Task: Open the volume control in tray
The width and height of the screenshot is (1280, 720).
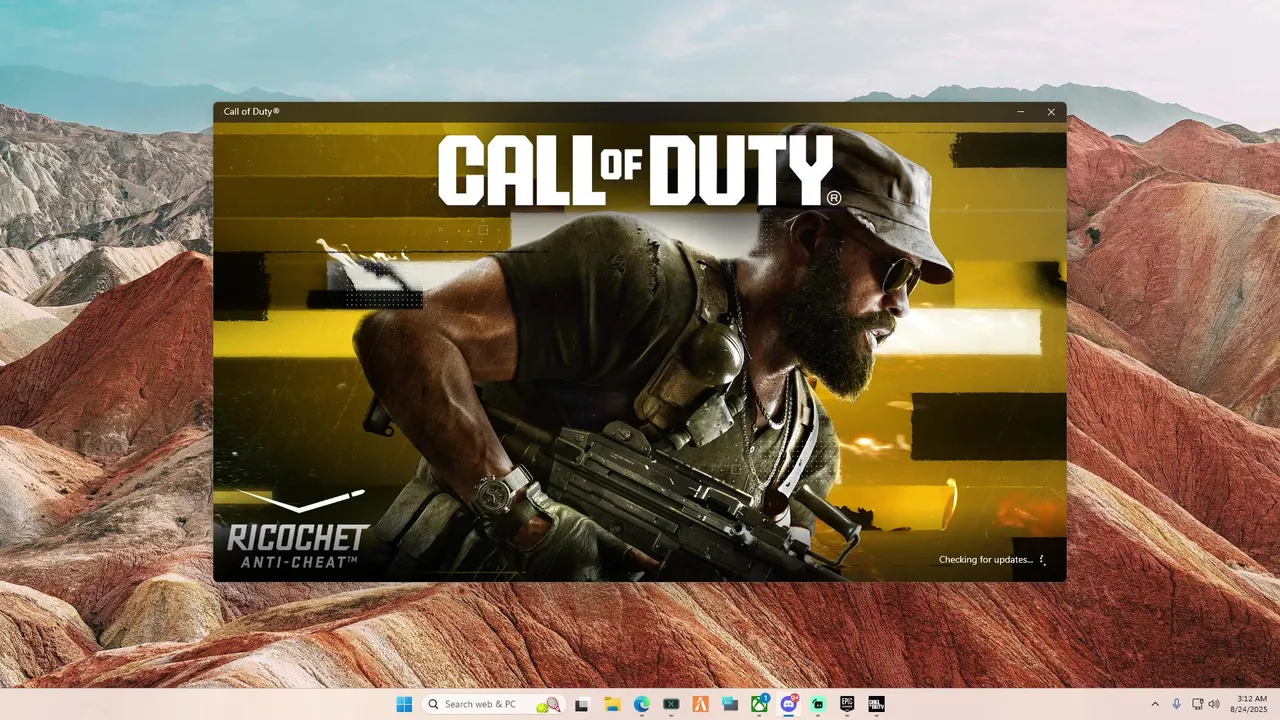Action: click(1214, 704)
